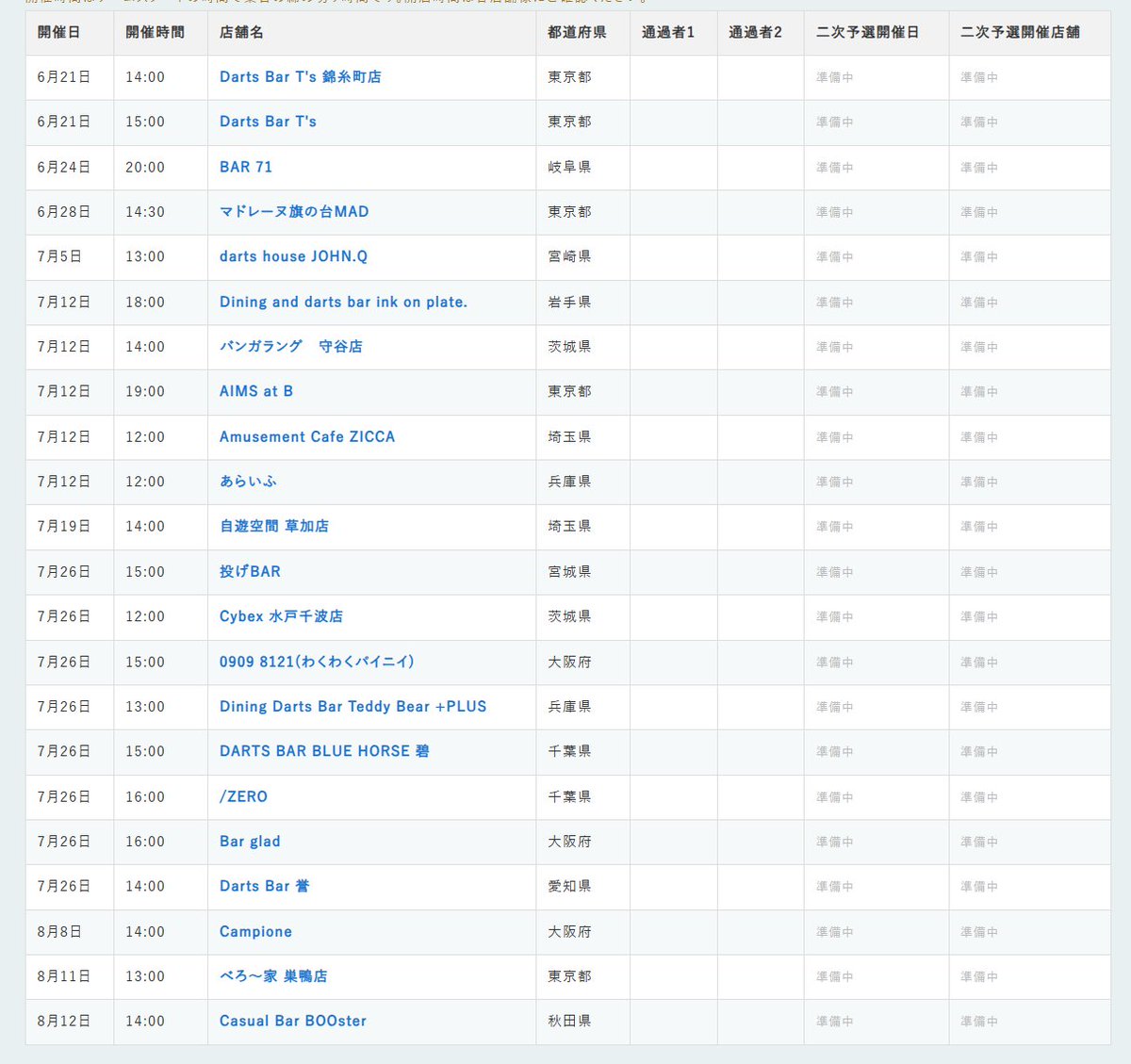Image resolution: width=1131 pixels, height=1064 pixels.
Task: Open Campione shop link
Action: [x=255, y=931]
